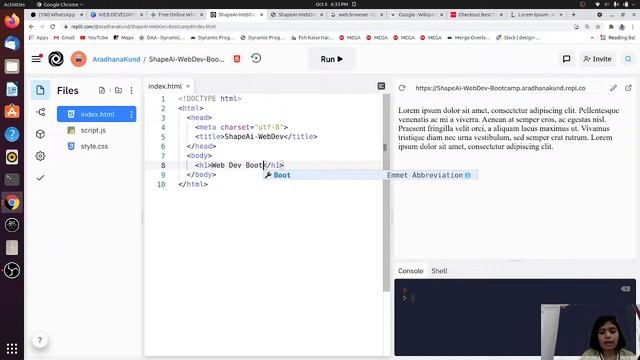640x360 pixels.
Task: Toggle the editor layout panel icon
Action: 381,86
